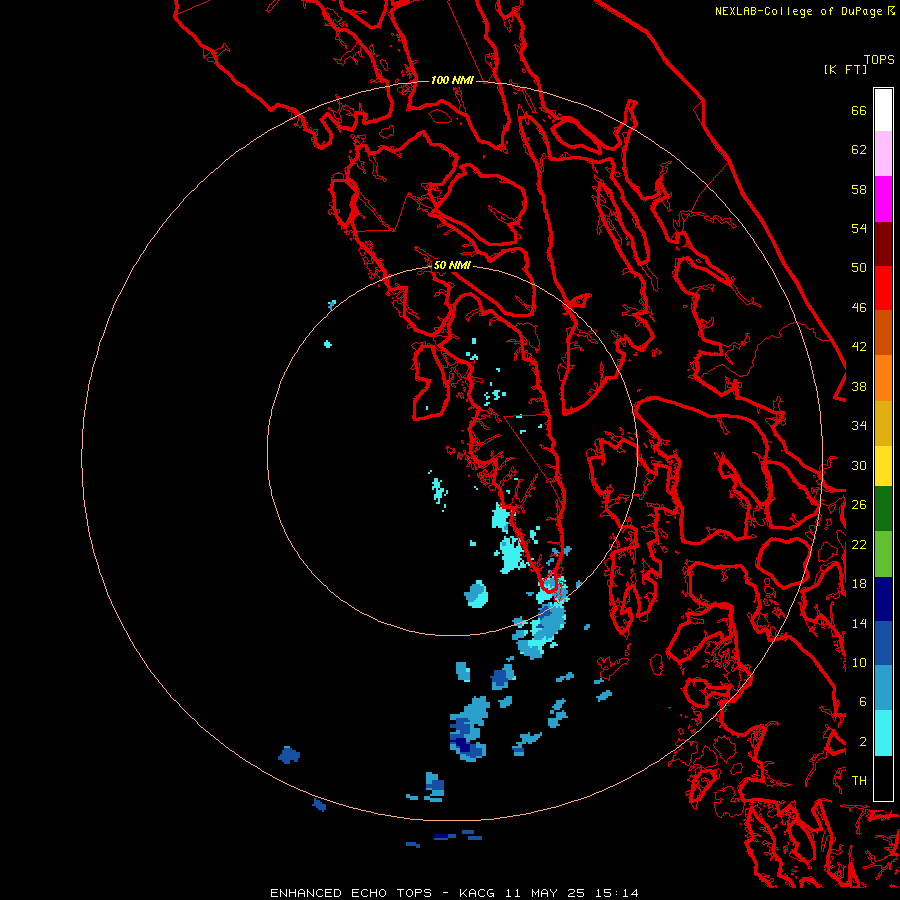The width and height of the screenshot is (900, 900).
Task: Click the dark green 26 kft legend swatch
Action: point(883,509)
